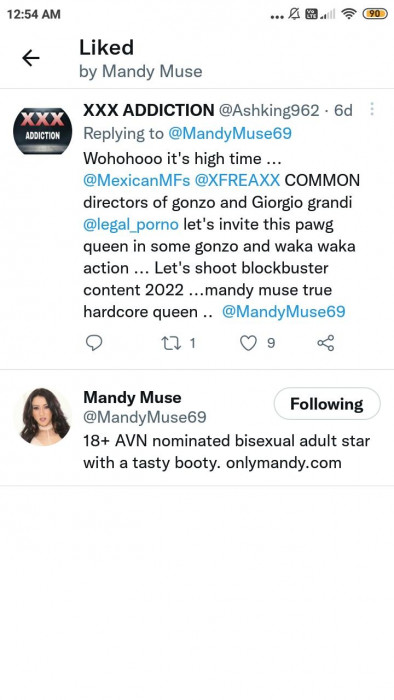
Task: Retweet using the retweet arrows icon
Action: pos(170,343)
